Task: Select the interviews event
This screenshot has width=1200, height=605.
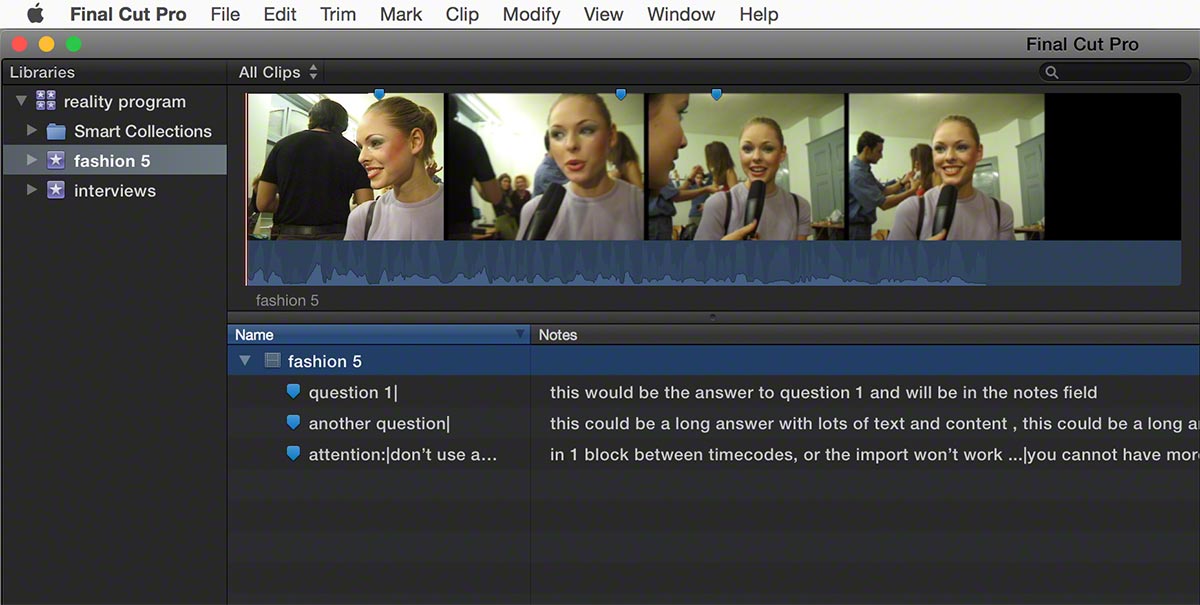Action: (x=113, y=190)
